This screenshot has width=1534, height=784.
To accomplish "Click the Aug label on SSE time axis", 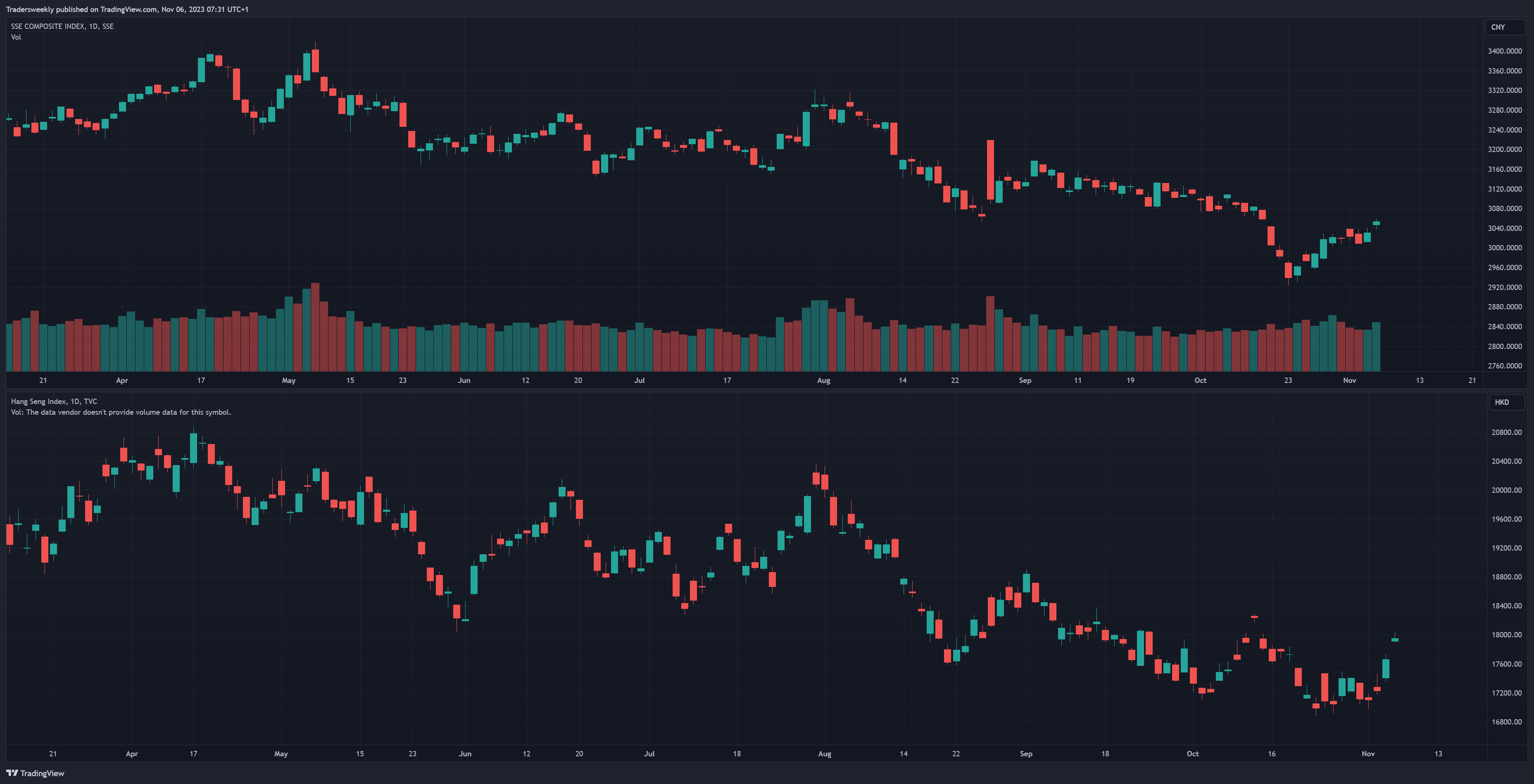I will tap(823, 380).
